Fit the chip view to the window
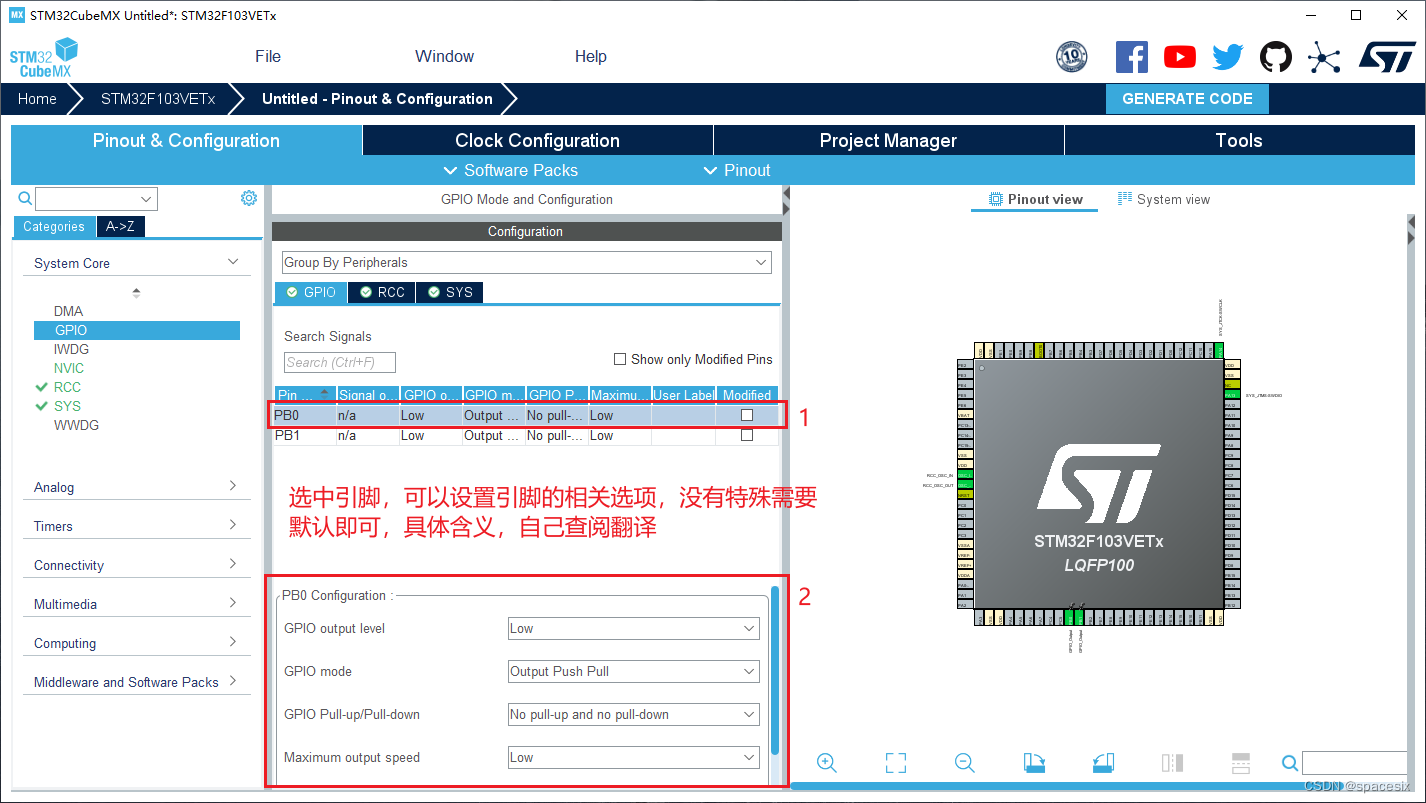The width and height of the screenshot is (1426, 803). 896,763
